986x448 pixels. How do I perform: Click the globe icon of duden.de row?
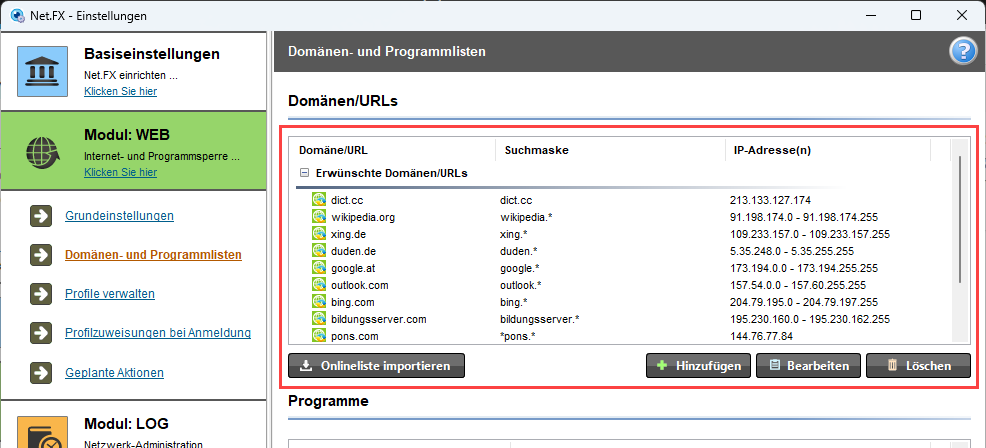tap(319, 251)
